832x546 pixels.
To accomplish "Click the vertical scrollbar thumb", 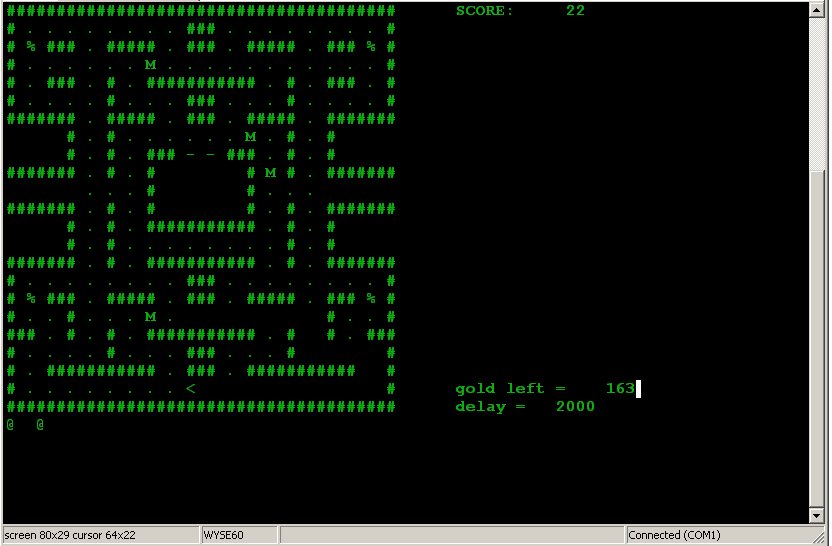I will click(x=817, y=90).
